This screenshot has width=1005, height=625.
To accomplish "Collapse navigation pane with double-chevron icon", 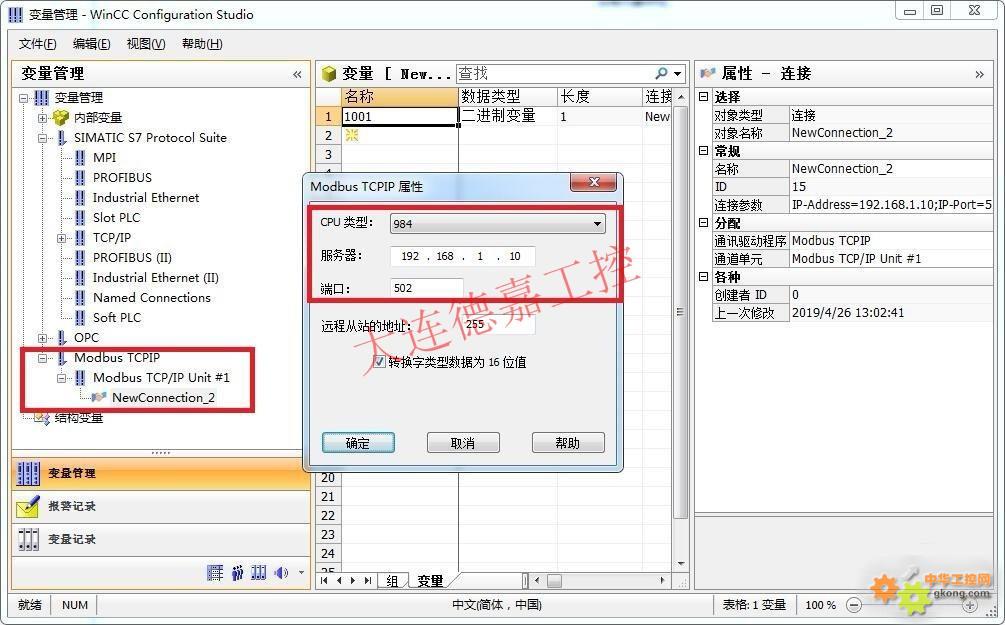I will click(297, 74).
